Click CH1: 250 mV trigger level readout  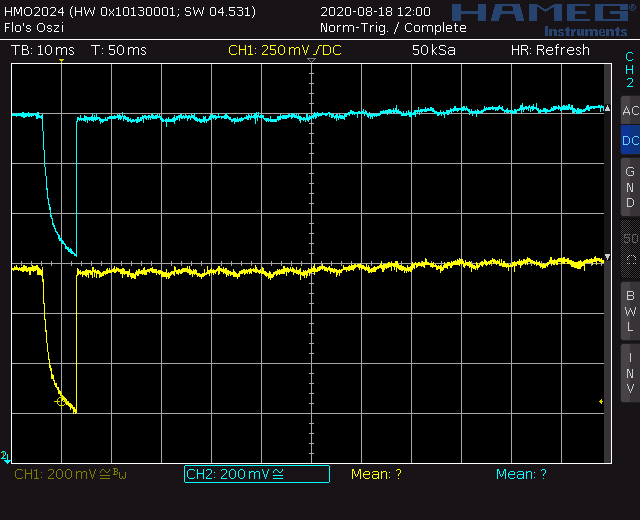click(284, 50)
